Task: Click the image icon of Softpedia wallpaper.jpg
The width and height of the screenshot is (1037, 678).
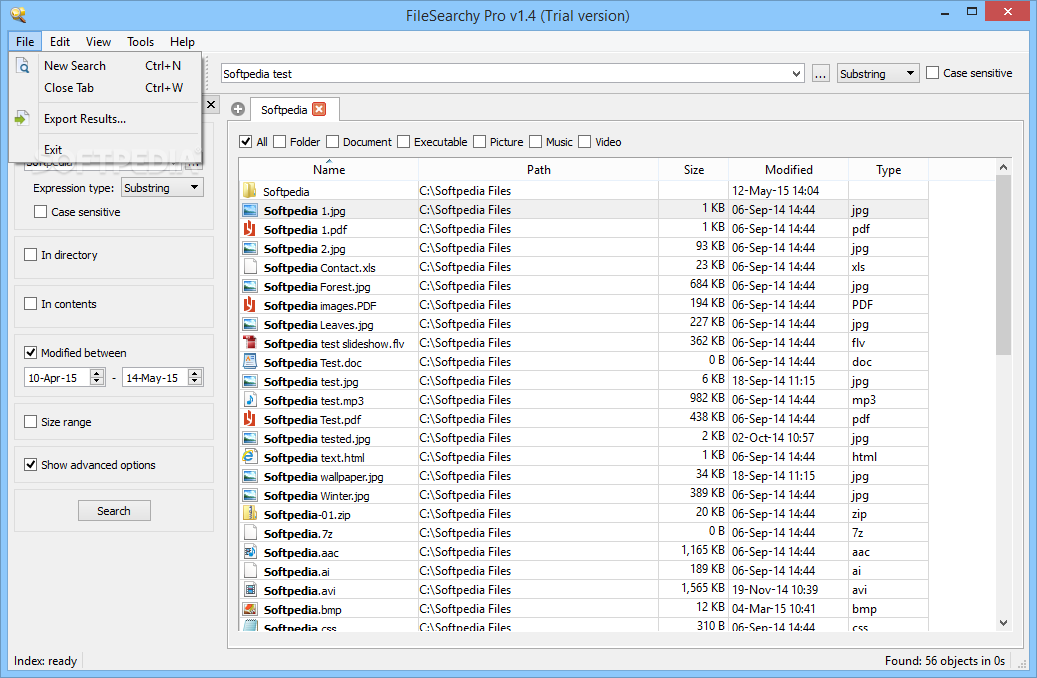Action: coord(249,476)
